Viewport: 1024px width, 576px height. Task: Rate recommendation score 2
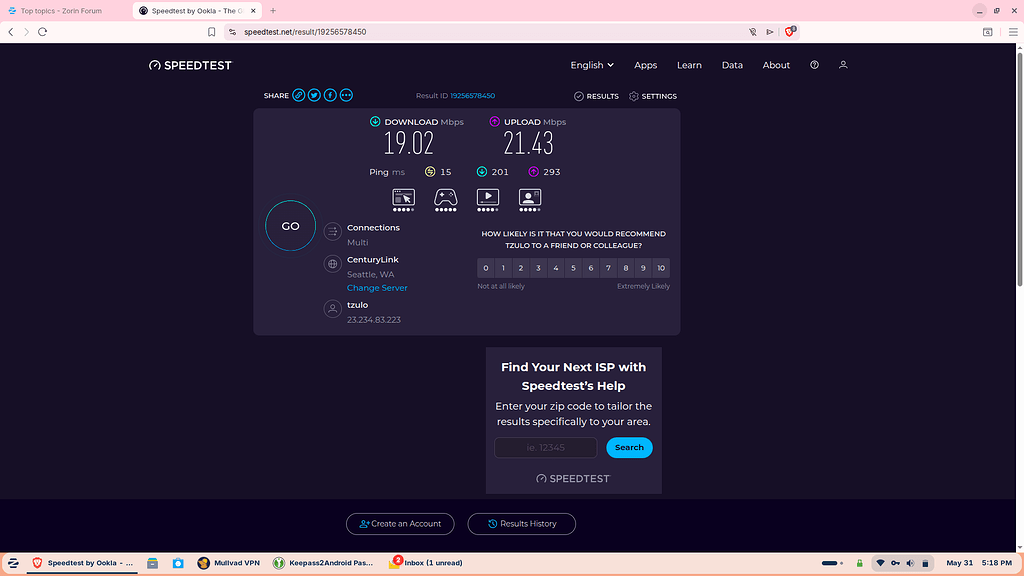(520, 268)
